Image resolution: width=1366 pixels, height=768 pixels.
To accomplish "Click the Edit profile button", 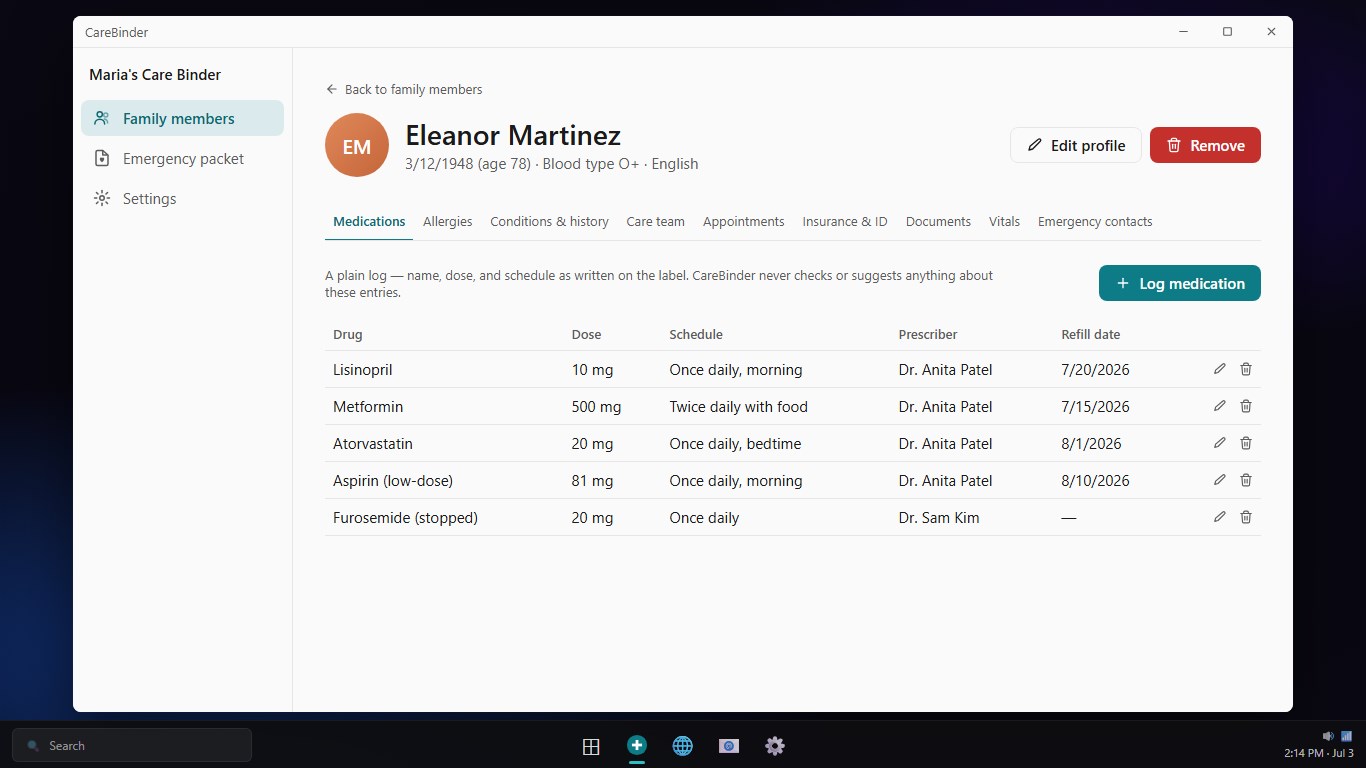I will coord(1076,145).
